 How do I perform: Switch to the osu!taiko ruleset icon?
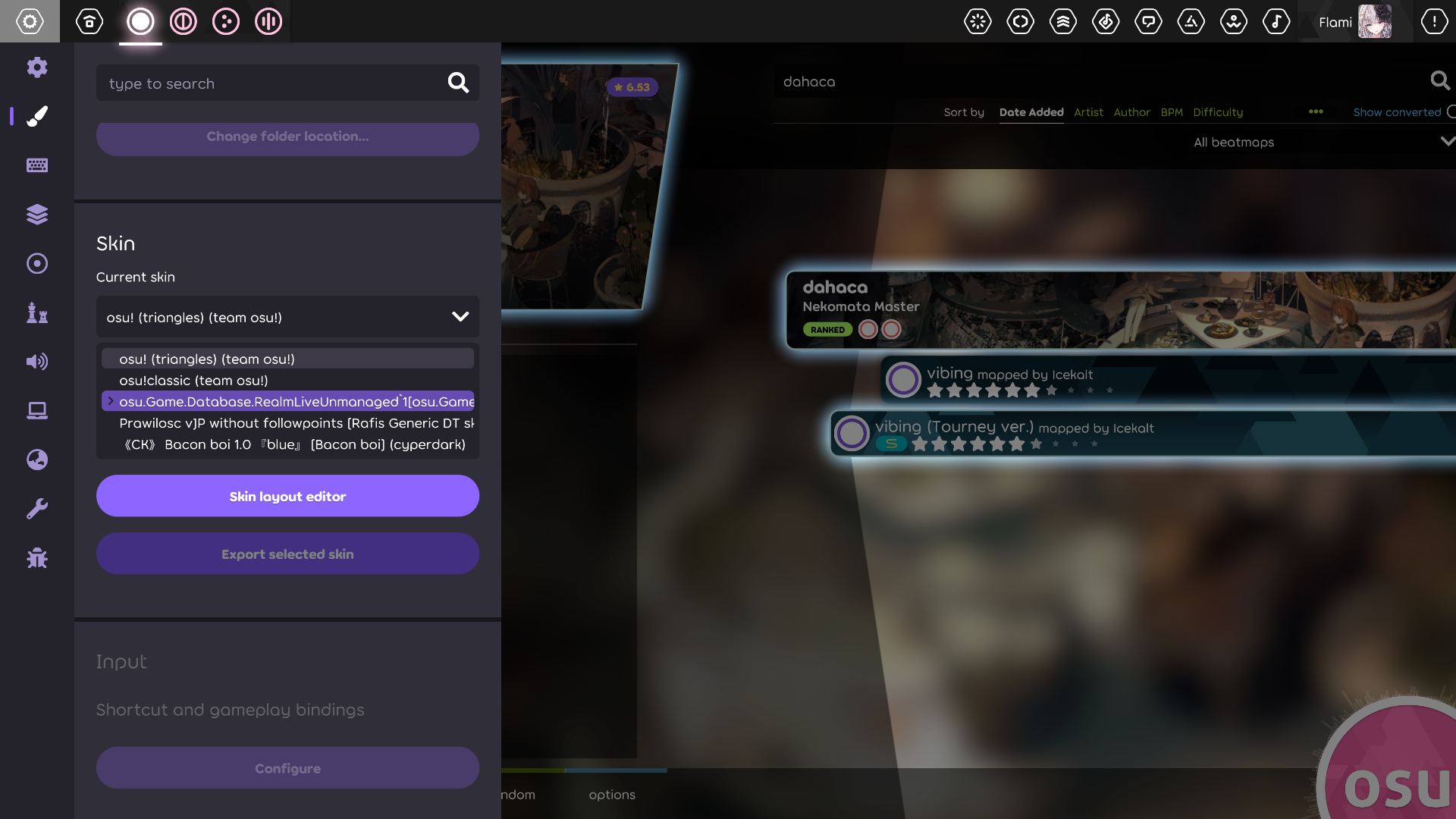(184, 21)
